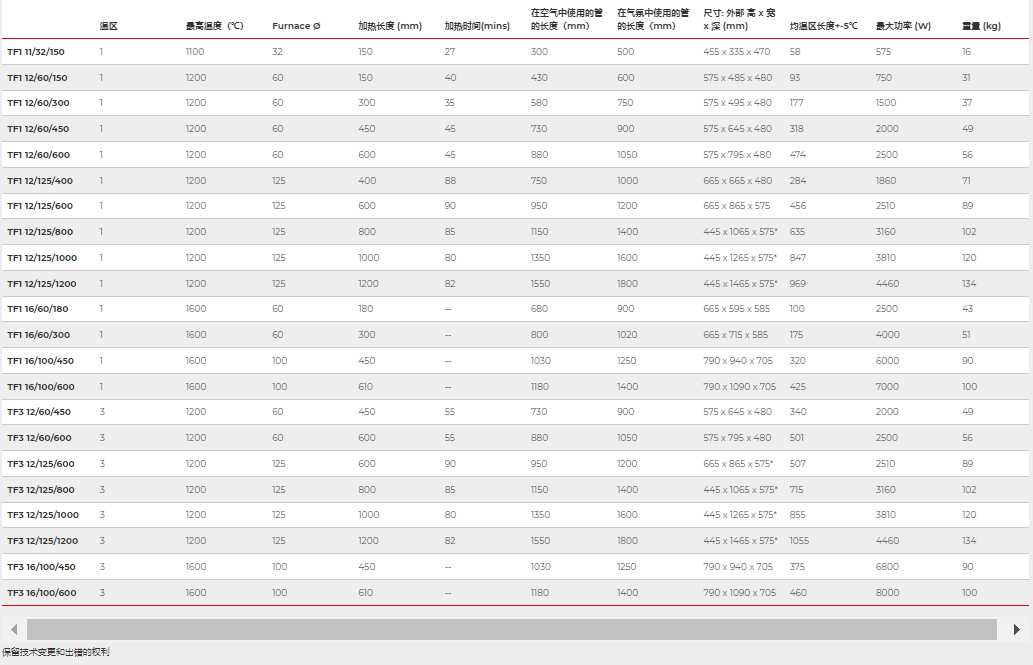Select the TF1 12/125/400 model name
Screen dimensions: 1033x665
point(40,181)
